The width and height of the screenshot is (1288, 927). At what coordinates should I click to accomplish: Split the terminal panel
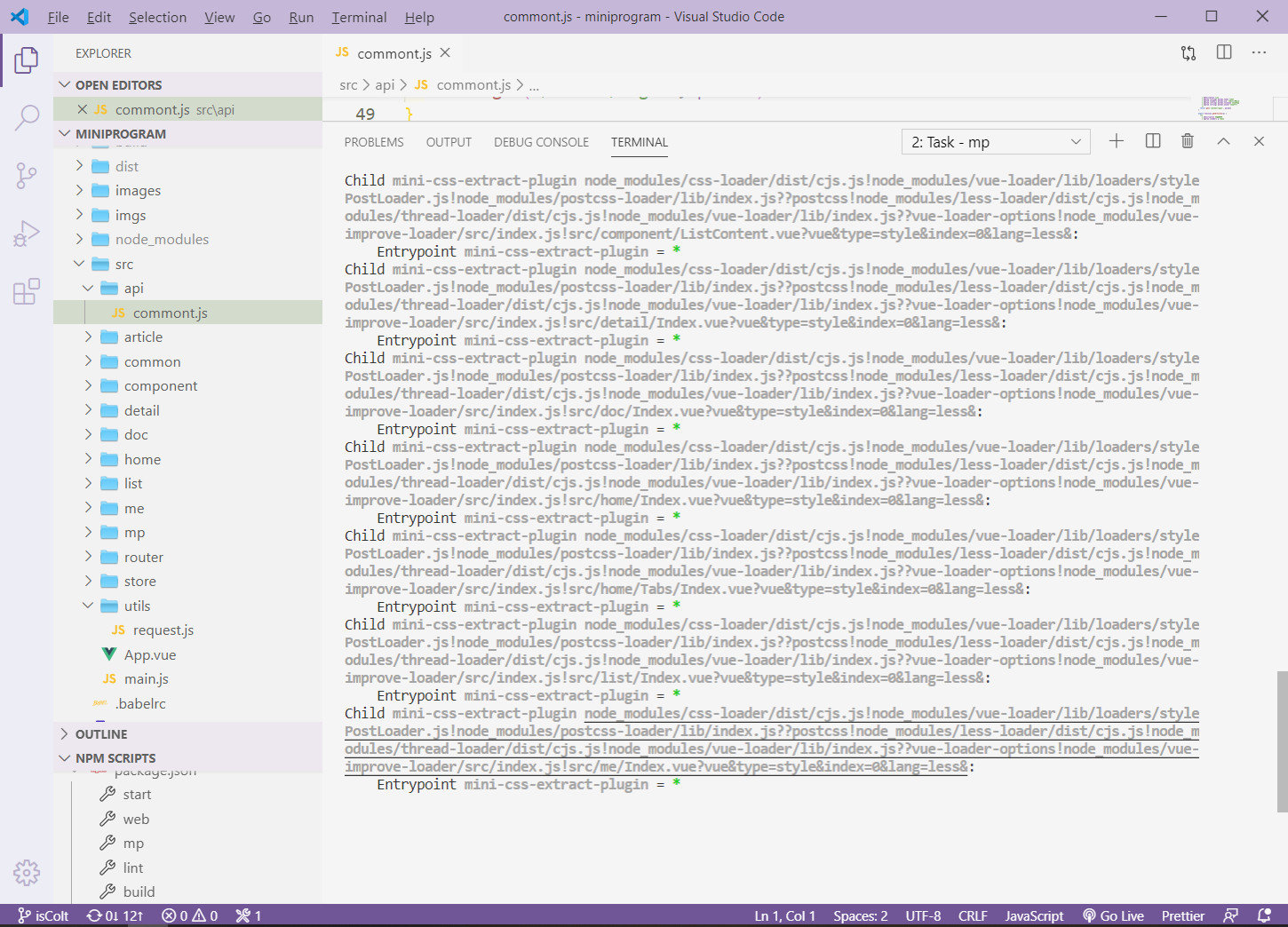(1153, 141)
